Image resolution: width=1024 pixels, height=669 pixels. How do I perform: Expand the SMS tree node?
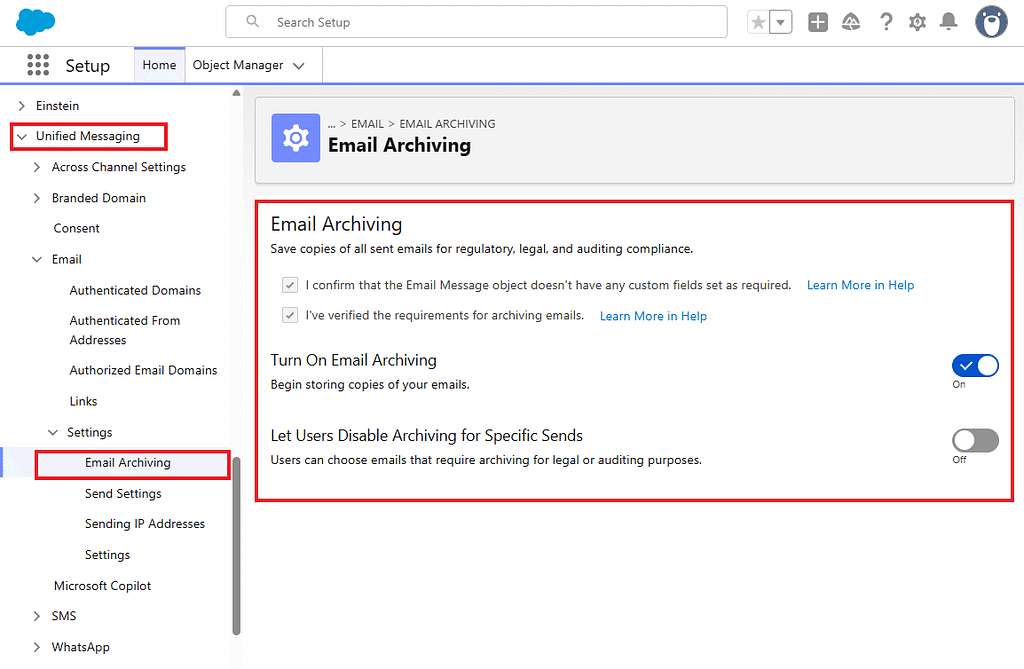(x=37, y=616)
